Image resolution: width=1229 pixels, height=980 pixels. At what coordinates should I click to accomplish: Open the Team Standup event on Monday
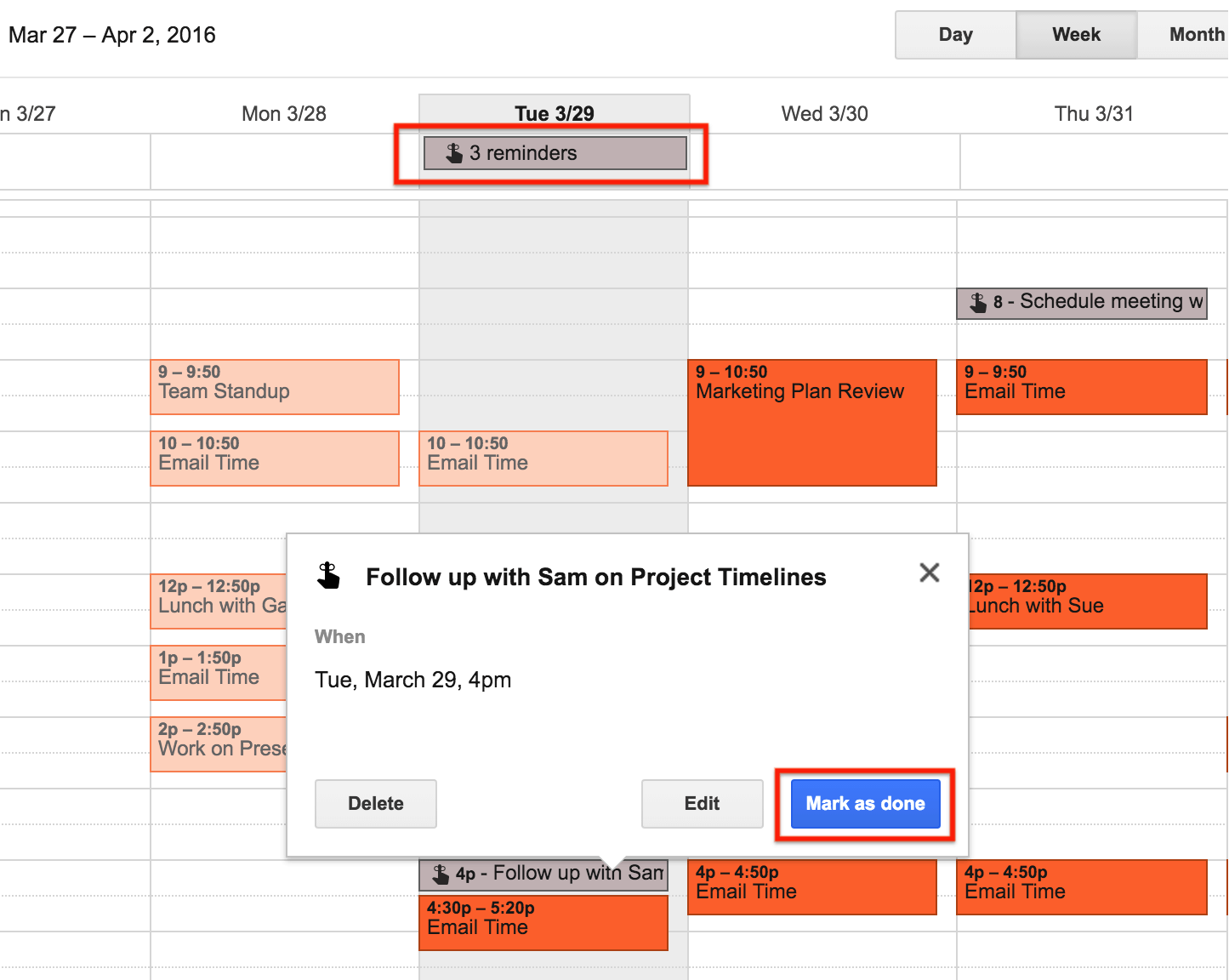[x=275, y=387]
